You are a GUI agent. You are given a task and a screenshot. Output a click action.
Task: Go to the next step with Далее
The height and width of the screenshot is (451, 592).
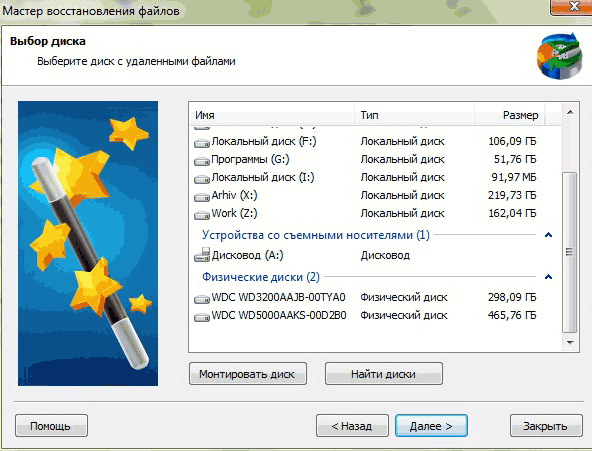click(431, 426)
